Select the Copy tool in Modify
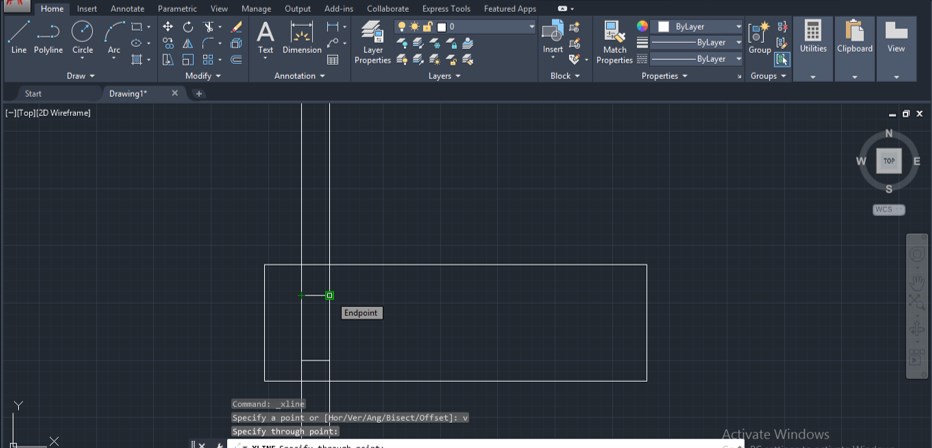 168,43
